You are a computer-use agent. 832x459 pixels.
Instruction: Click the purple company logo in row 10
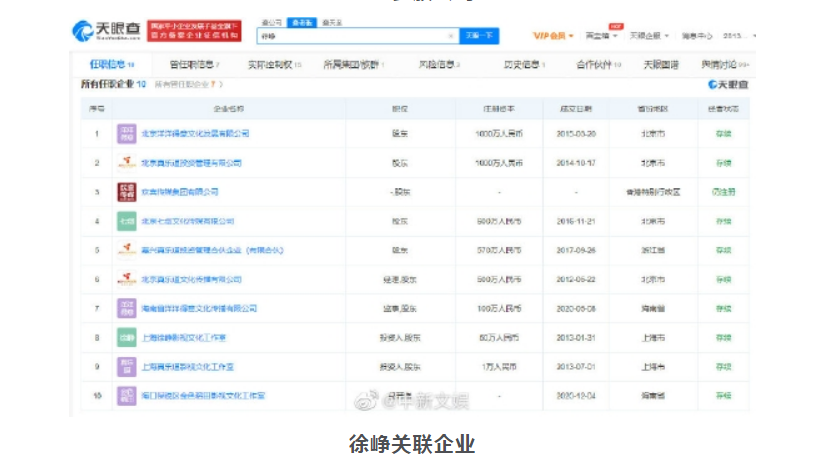pos(126,396)
